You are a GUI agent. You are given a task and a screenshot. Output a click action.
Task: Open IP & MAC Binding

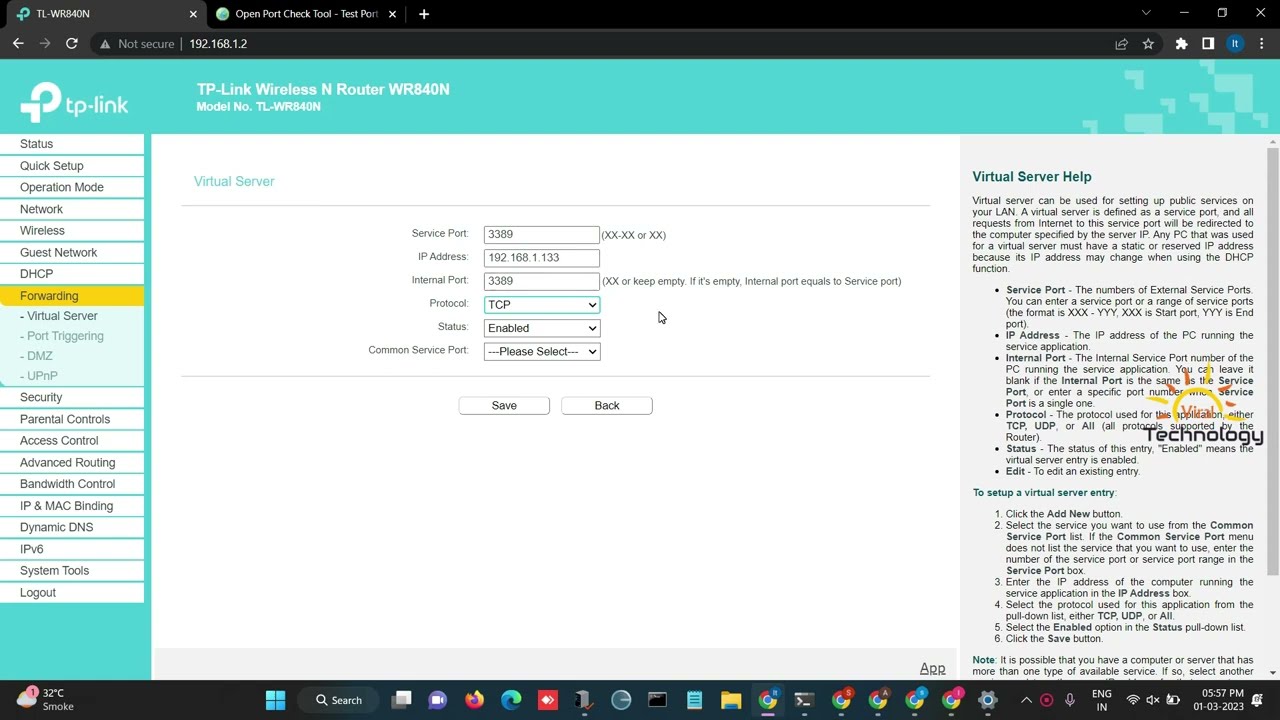click(72, 506)
